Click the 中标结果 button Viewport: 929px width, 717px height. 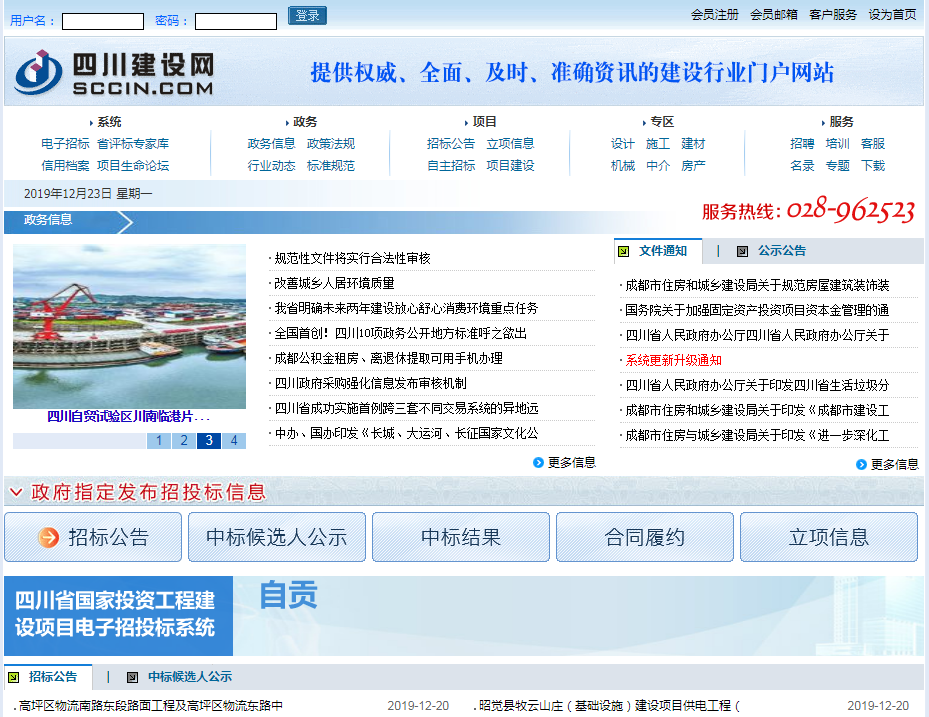coord(460,537)
